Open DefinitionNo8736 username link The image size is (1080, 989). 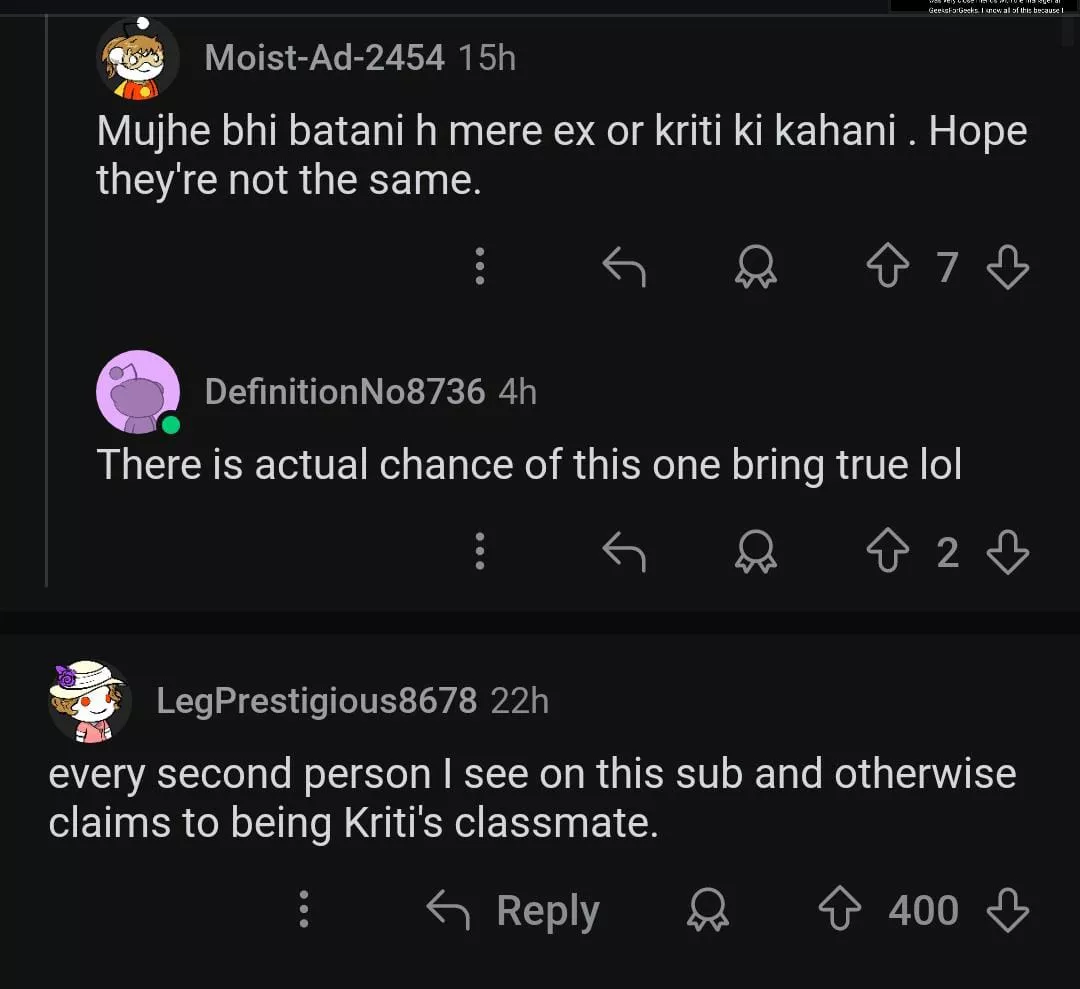pyautogui.click(x=344, y=392)
